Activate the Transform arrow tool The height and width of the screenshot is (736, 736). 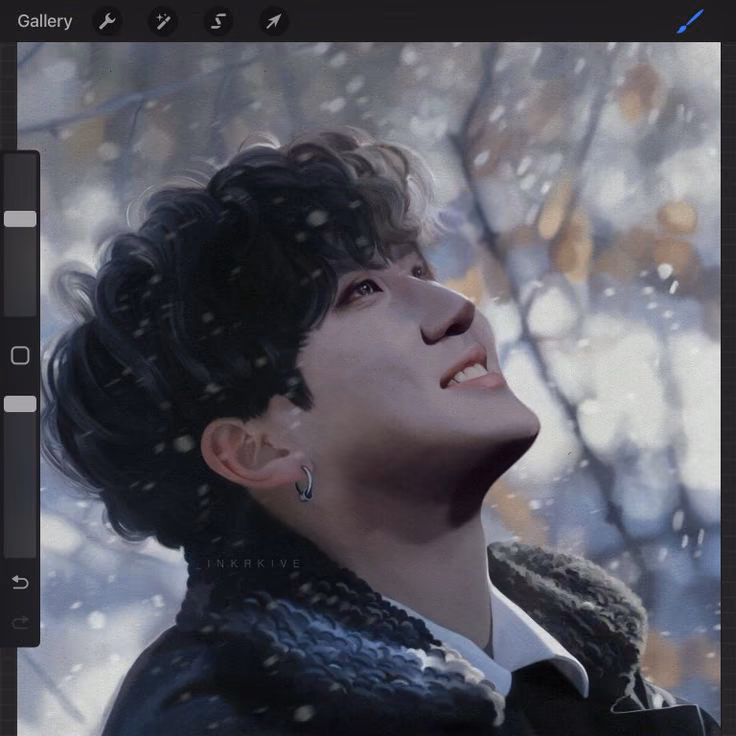click(274, 21)
